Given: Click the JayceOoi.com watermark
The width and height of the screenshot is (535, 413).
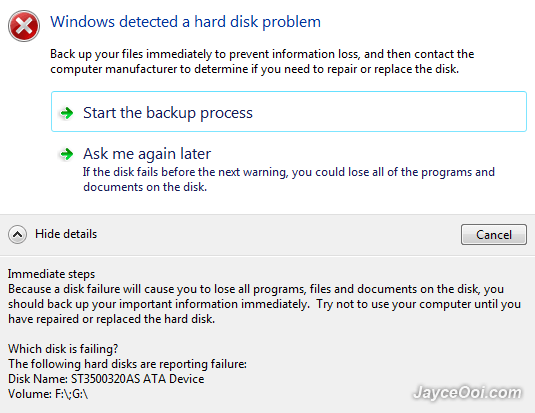Looking at the screenshot, I should tap(467, 392).
